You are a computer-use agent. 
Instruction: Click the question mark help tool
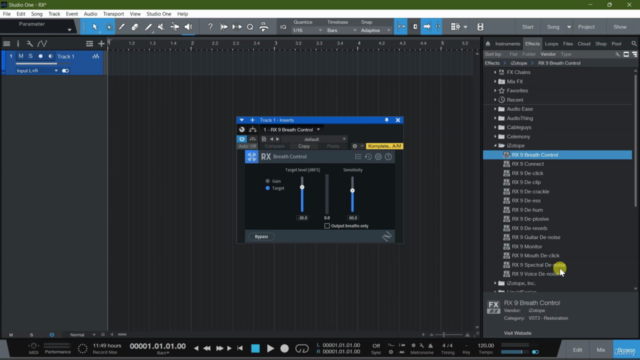210,27
